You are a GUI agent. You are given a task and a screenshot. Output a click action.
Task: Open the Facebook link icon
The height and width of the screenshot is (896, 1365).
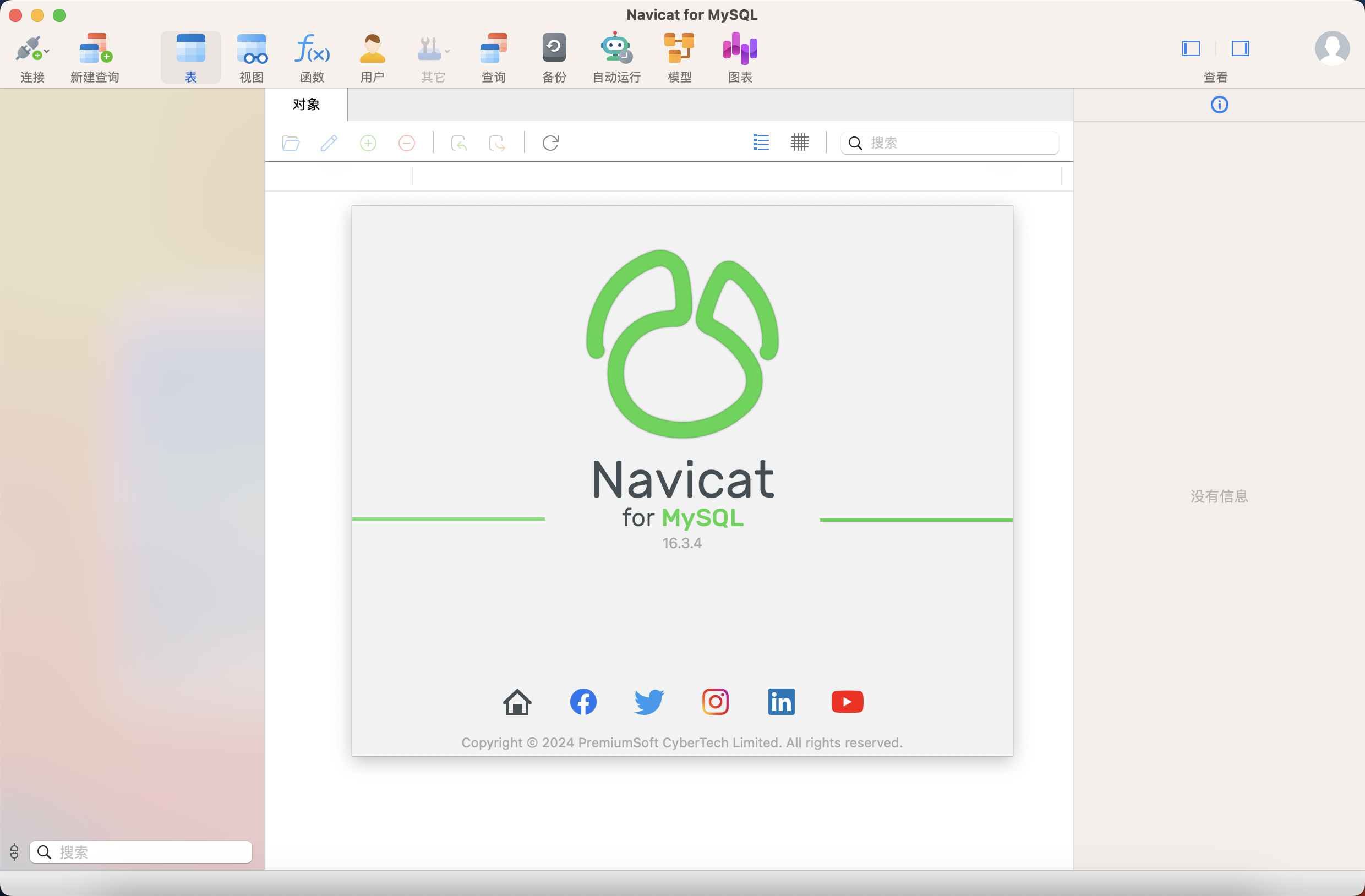[583, 702]
